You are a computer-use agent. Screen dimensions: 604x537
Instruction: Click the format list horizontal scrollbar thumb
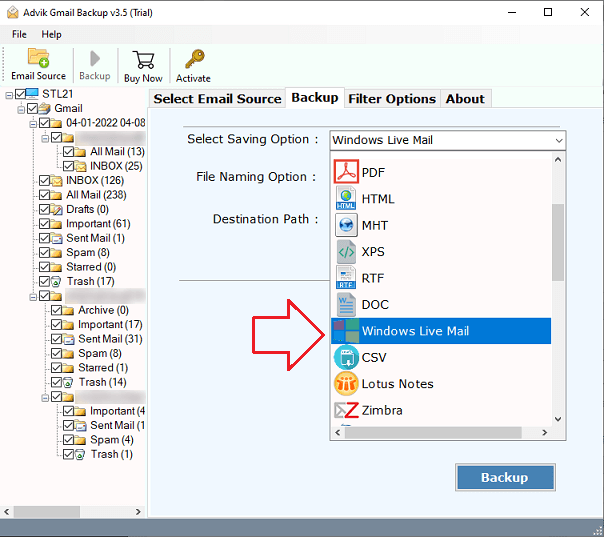pyautogui.click(x=433, y=433)
